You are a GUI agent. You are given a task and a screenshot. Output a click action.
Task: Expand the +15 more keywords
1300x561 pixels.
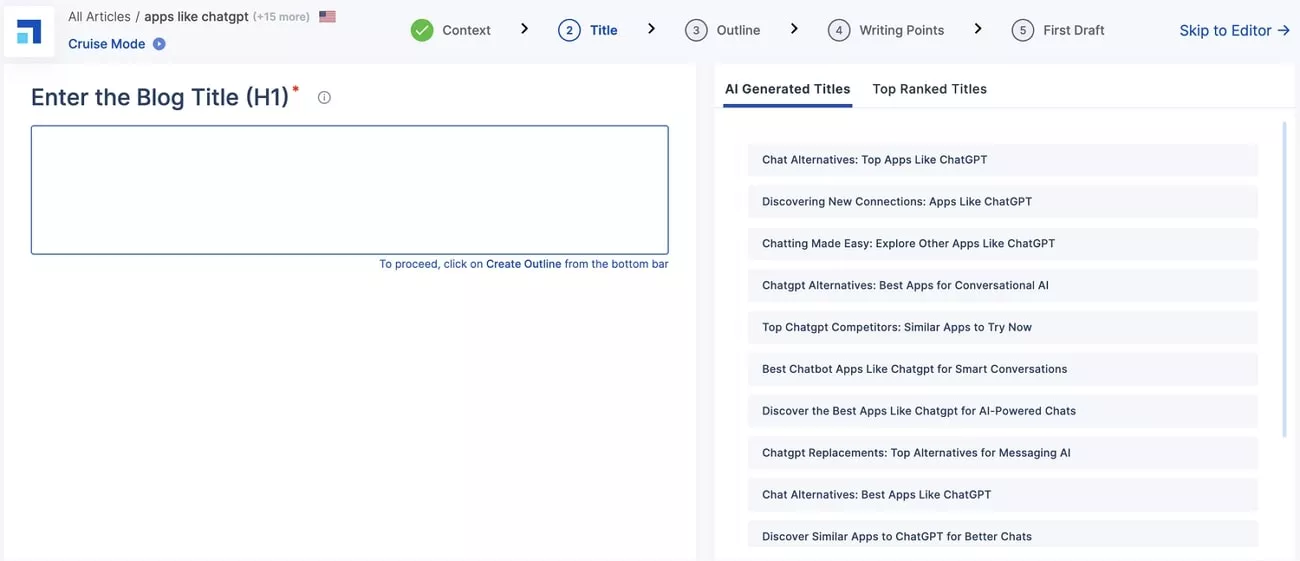281,17
